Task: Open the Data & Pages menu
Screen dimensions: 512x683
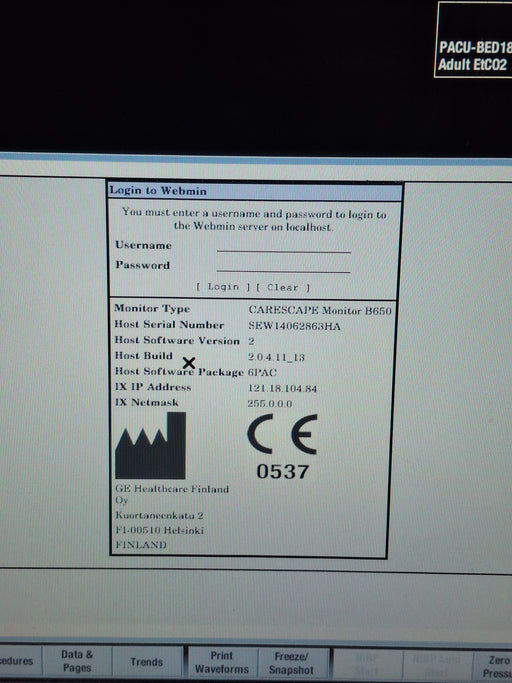Action: 77,661
